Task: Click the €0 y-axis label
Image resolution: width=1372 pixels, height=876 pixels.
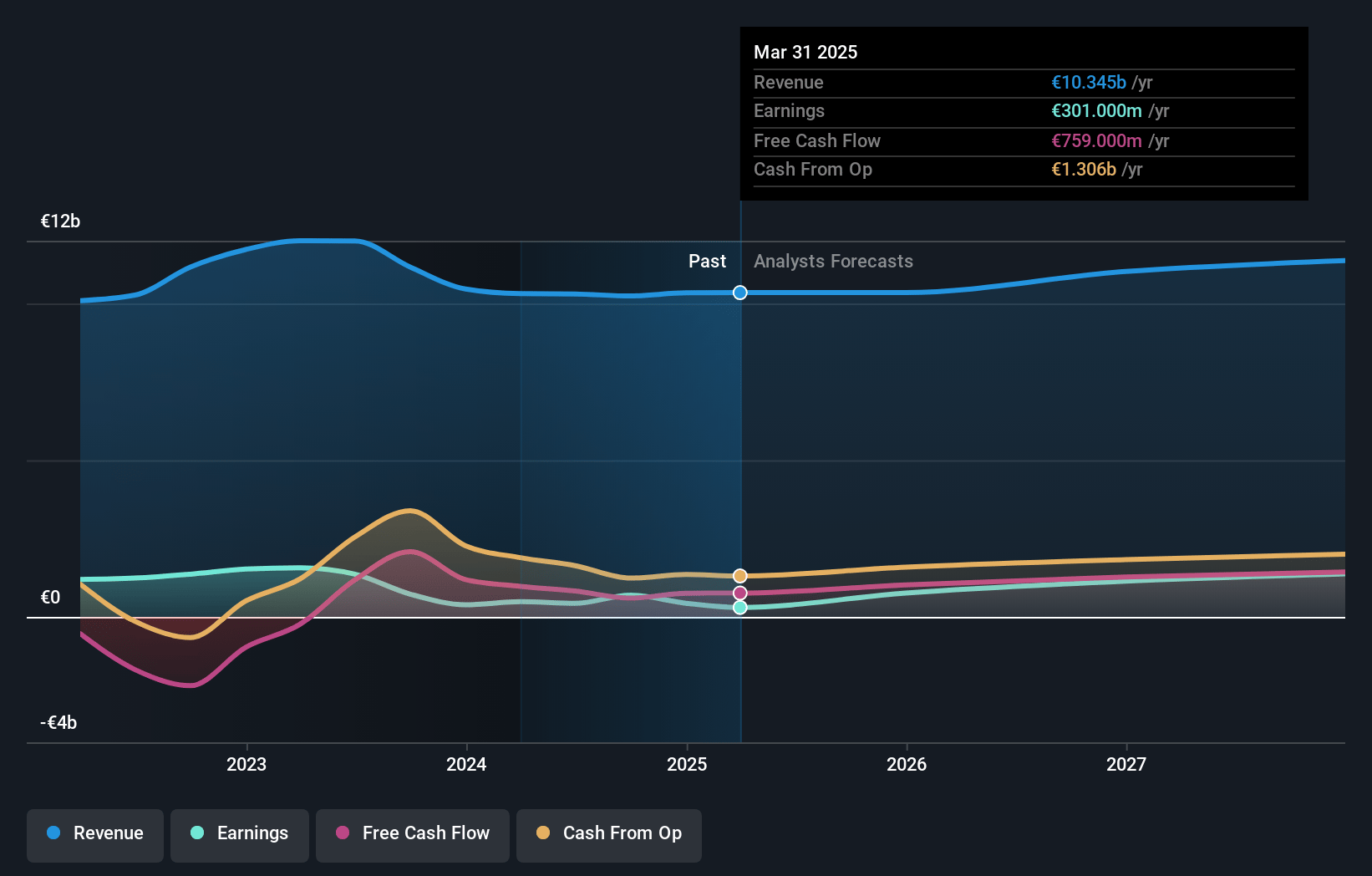Action: 50,598
